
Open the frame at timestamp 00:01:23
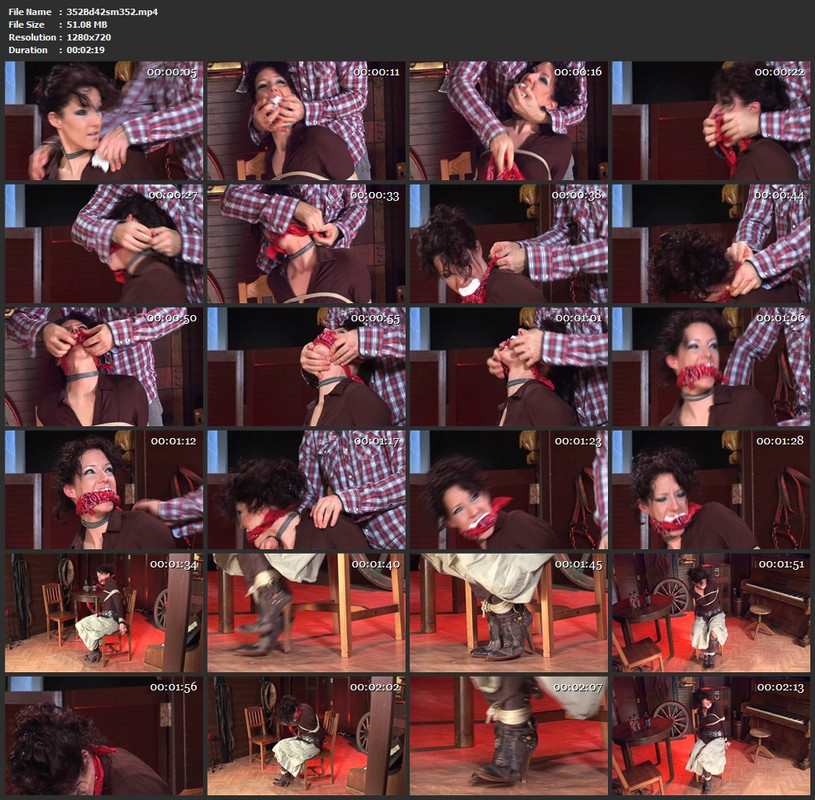(x=508, y=490)
